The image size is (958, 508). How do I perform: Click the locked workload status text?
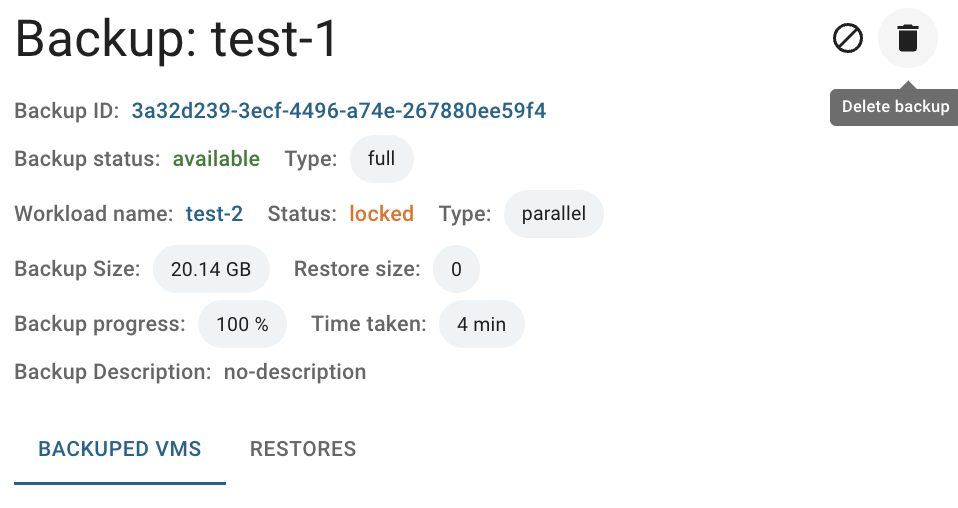[x=381, y=213]
